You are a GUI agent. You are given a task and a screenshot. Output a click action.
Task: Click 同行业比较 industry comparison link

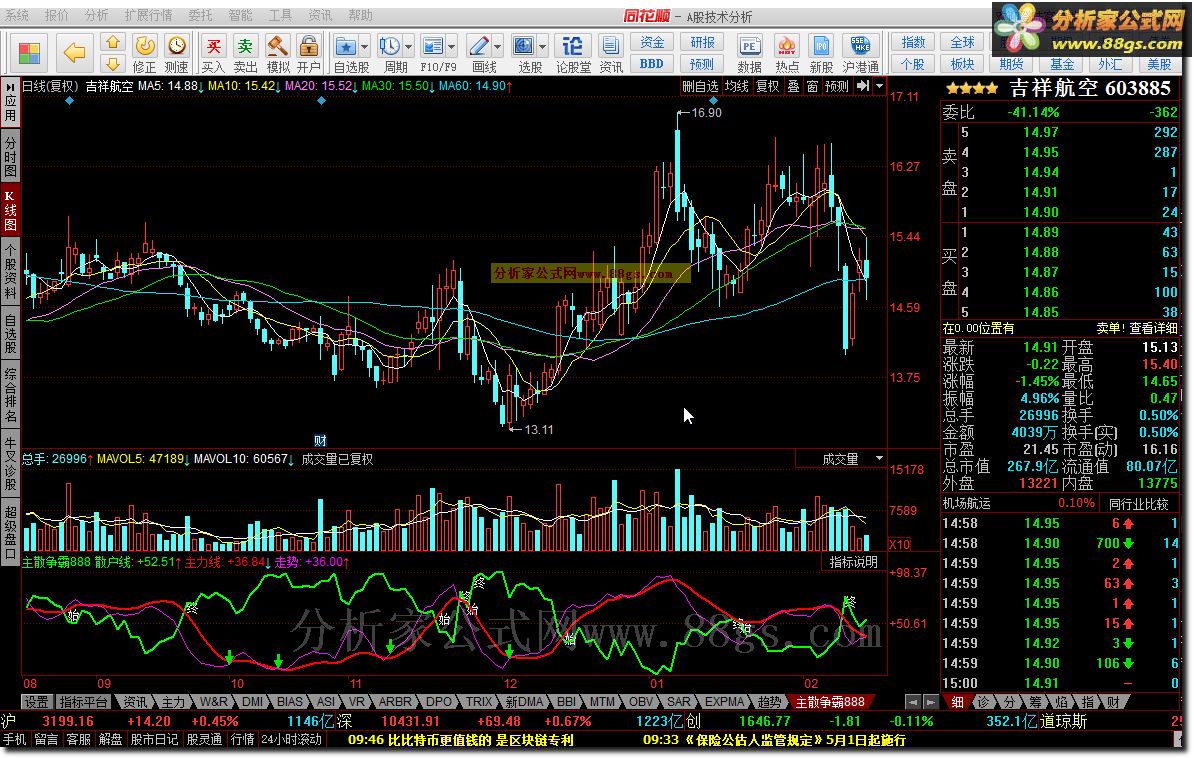click(x=1138, y=504)
